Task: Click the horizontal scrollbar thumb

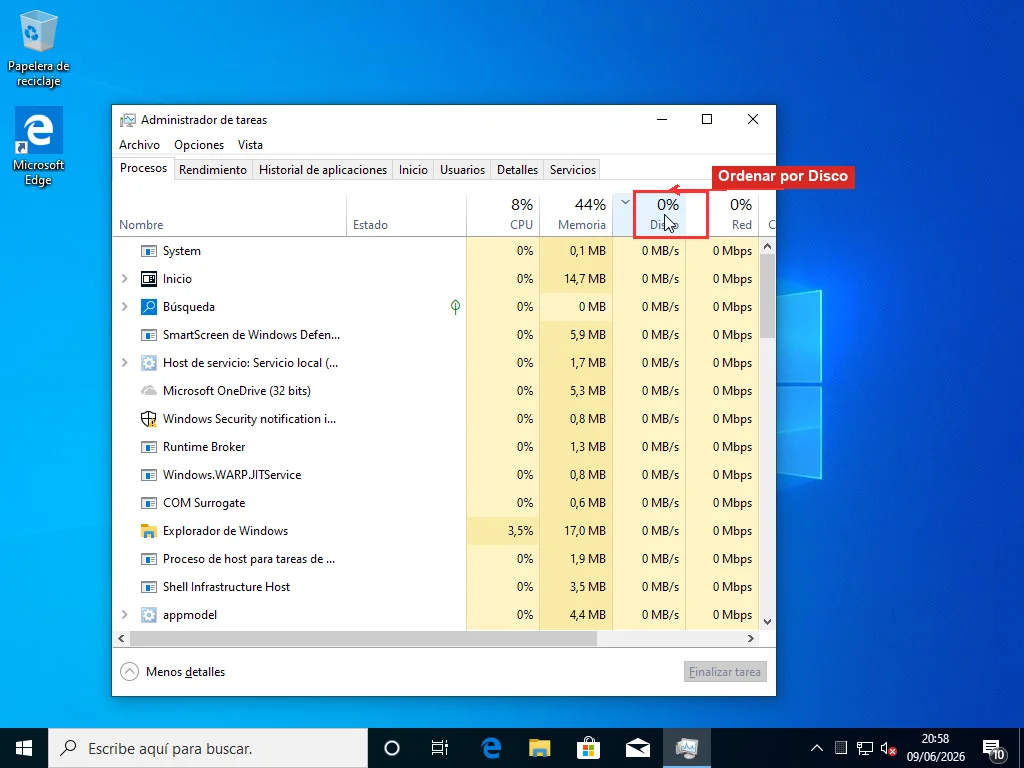Action: point(364,639)
